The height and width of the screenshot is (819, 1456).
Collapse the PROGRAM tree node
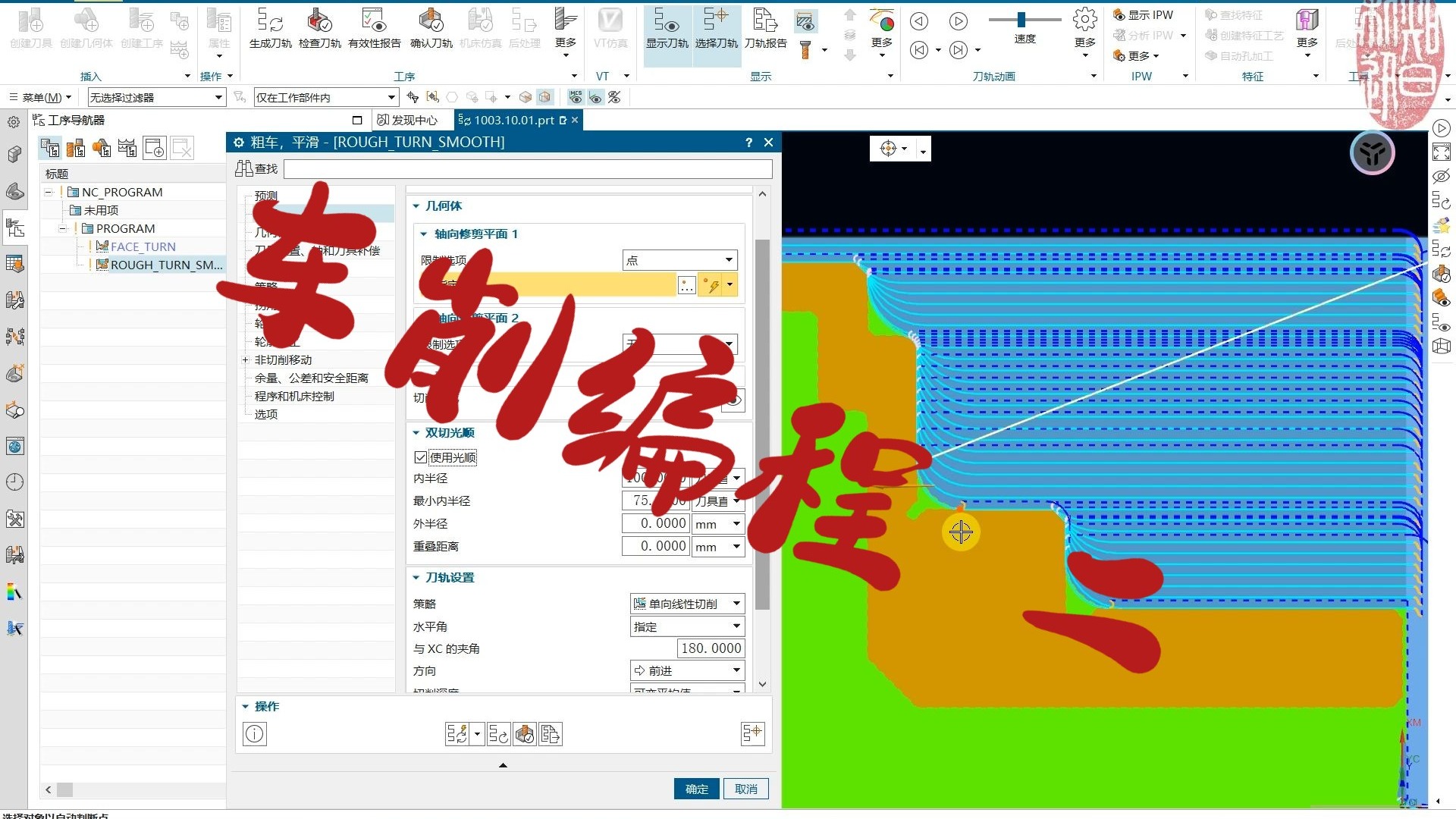[64, 228]
